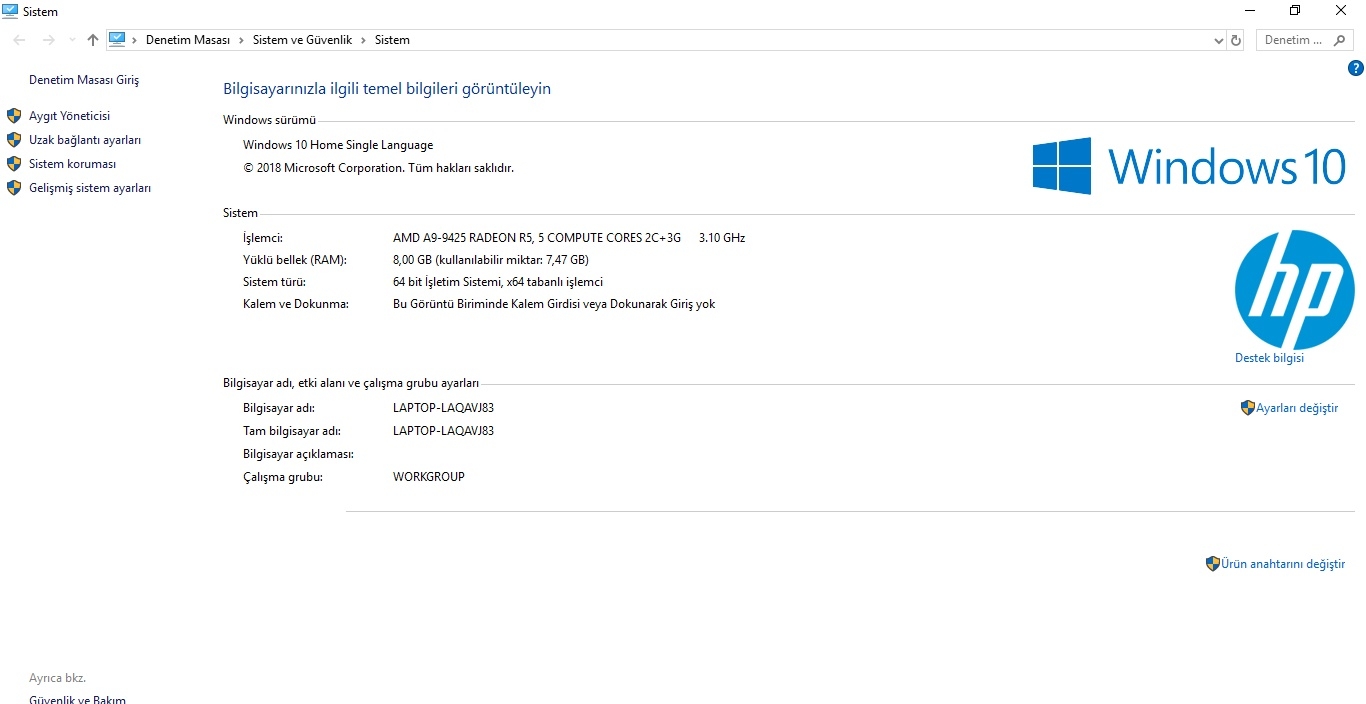
Task: Open Sistem ve Güvenlik breadcrumb
Action: pos(302,40)
